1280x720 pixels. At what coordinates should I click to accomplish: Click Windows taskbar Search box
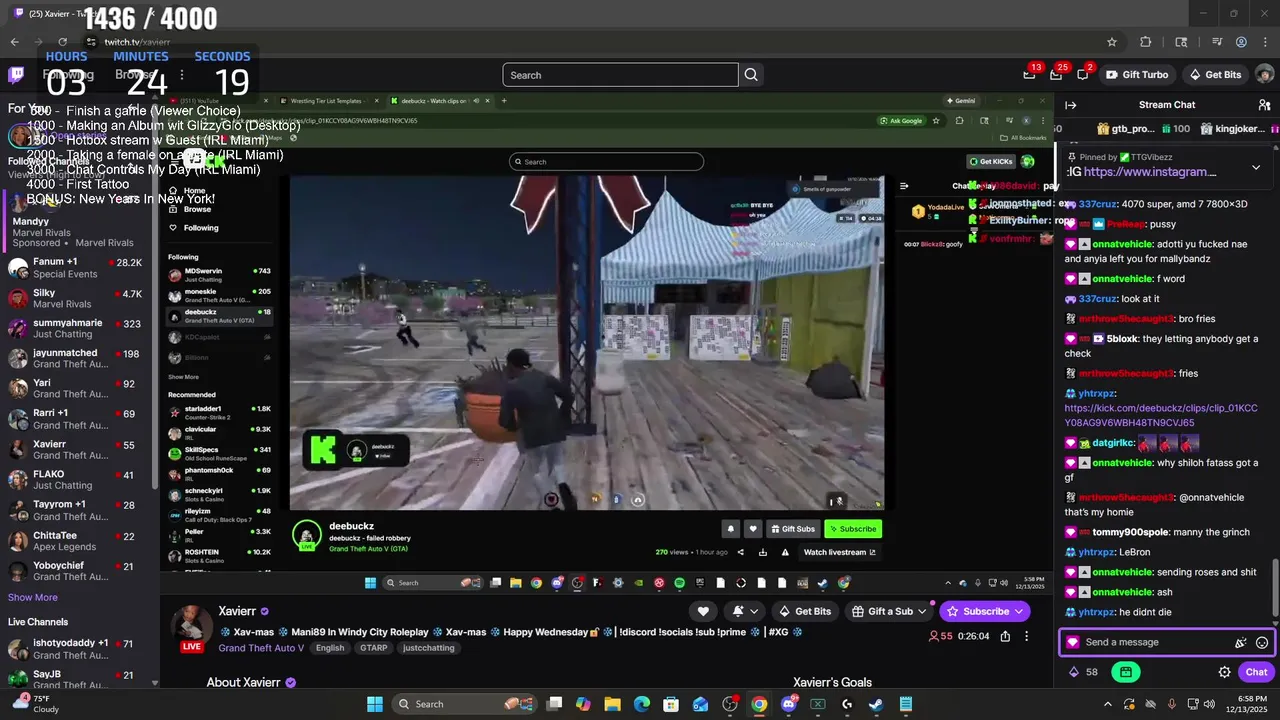[464, 704]
